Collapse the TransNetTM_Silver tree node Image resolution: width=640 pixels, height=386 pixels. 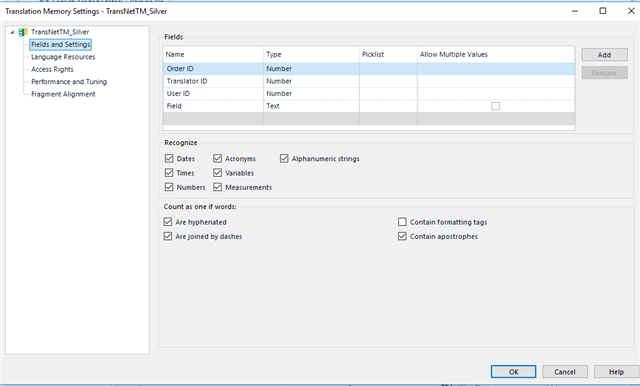point(12,32)
